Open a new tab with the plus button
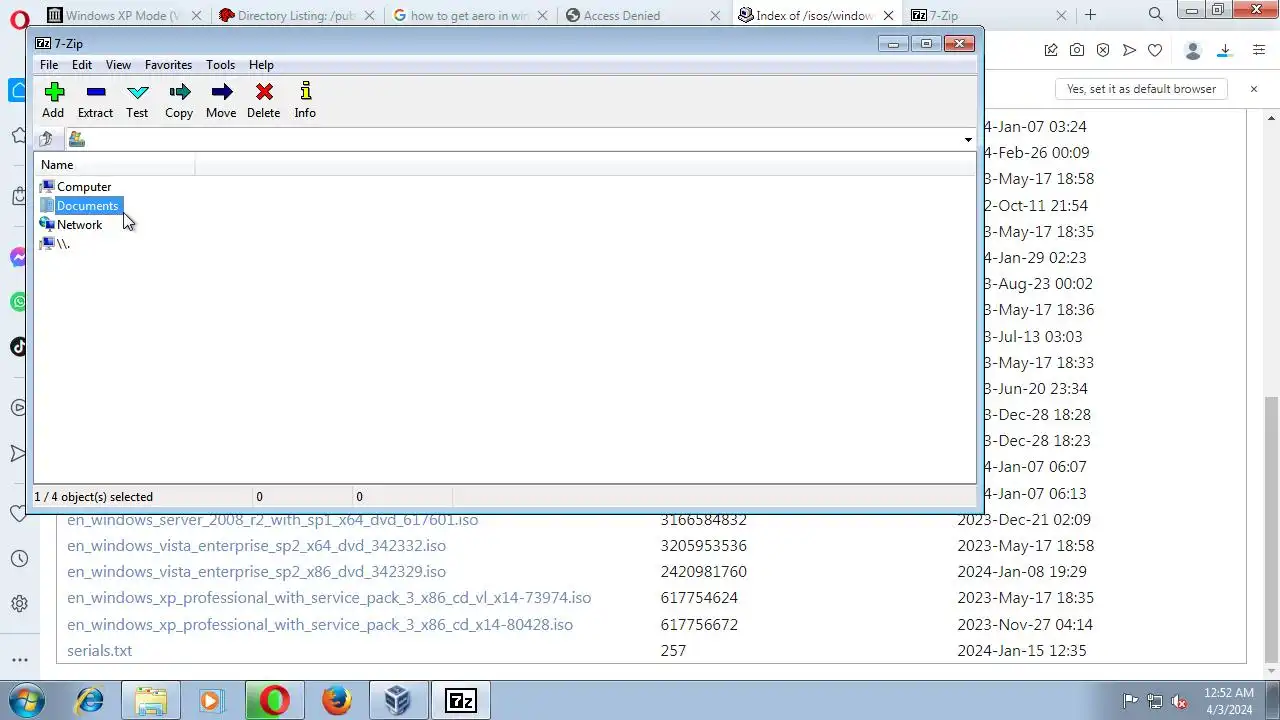The image size is (1280, 720). coord(1091,15)
